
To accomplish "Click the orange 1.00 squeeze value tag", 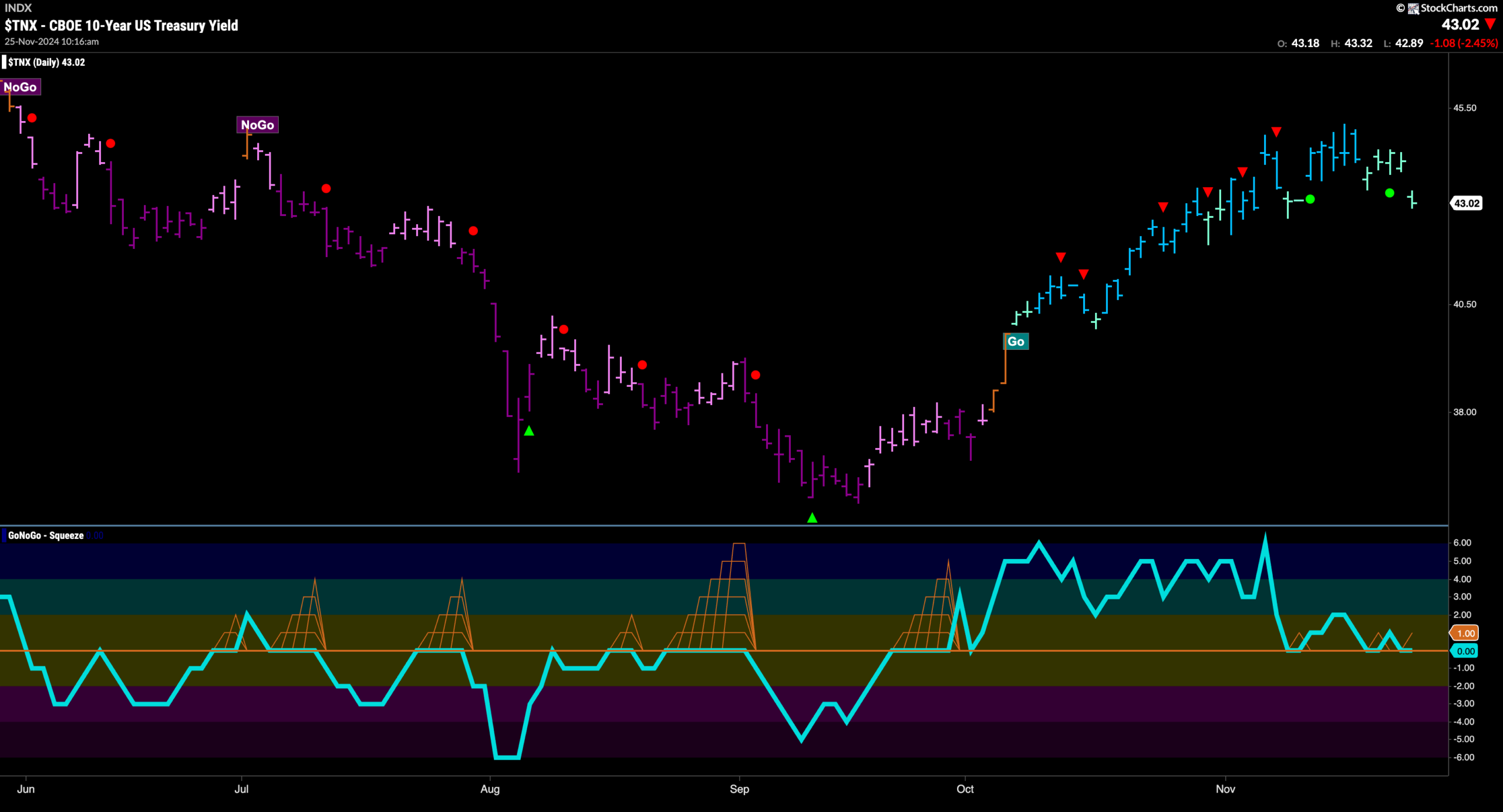I will [1465, 633].
